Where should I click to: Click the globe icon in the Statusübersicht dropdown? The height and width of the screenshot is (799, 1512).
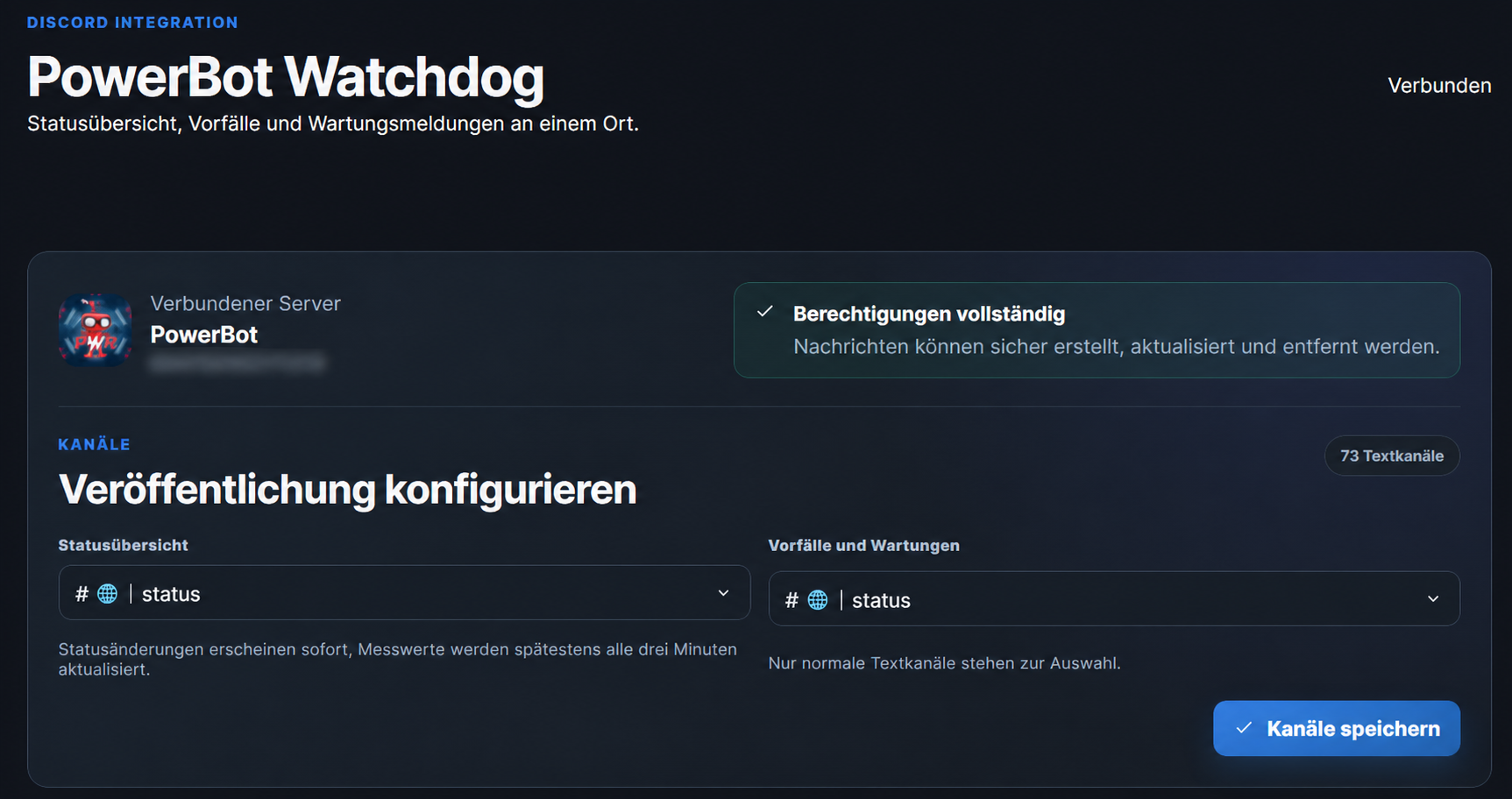pyautogui.click(x=108, y=594)
